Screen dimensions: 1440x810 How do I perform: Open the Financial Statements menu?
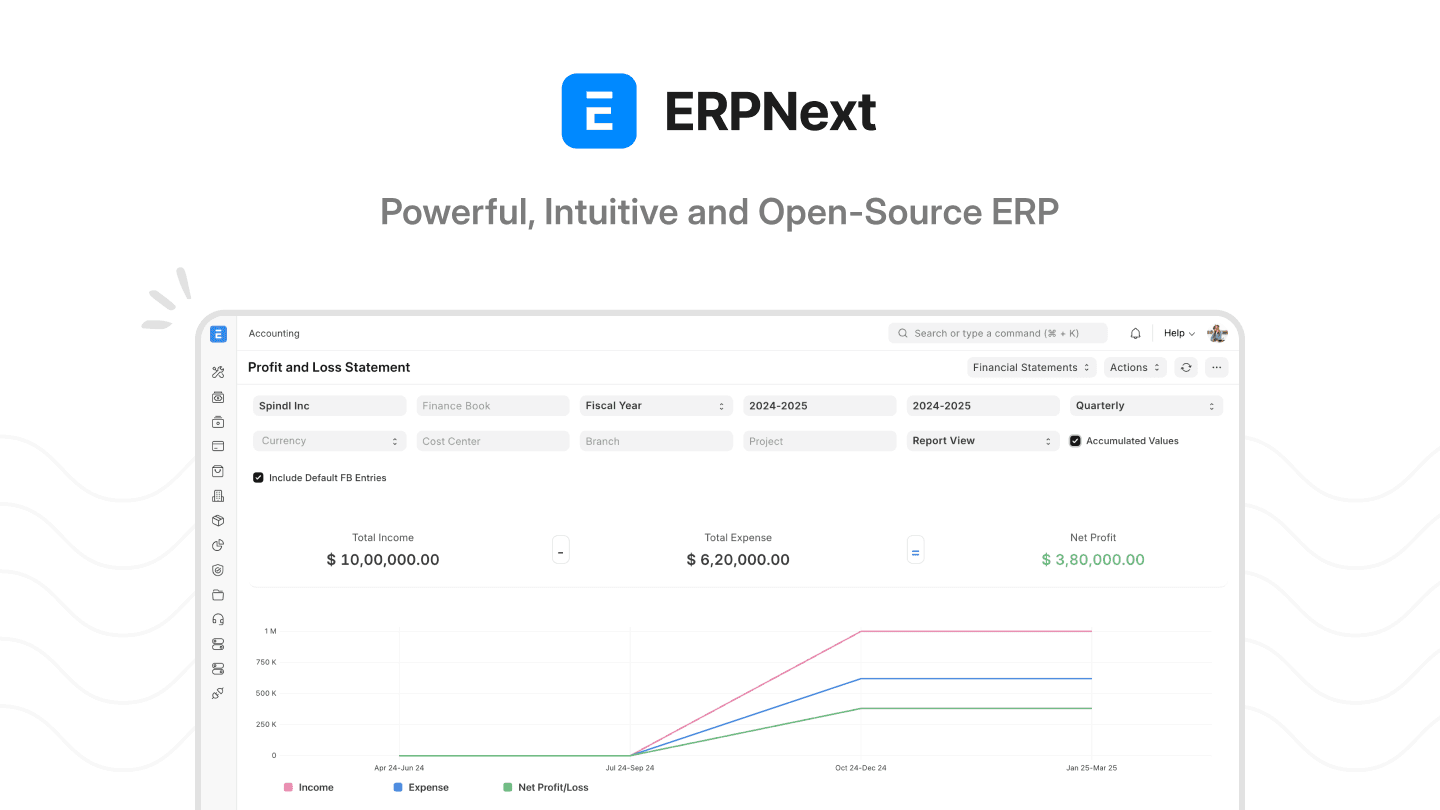coord(1031,367)
